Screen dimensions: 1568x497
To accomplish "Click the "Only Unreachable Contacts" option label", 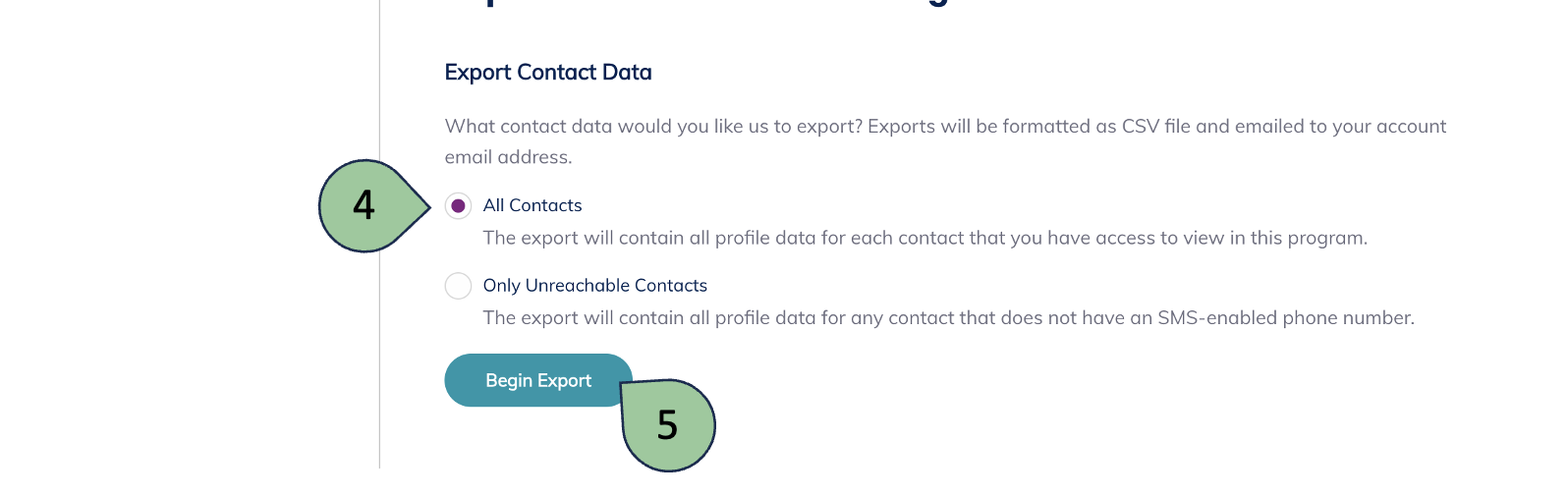I will tap(594, 286).
